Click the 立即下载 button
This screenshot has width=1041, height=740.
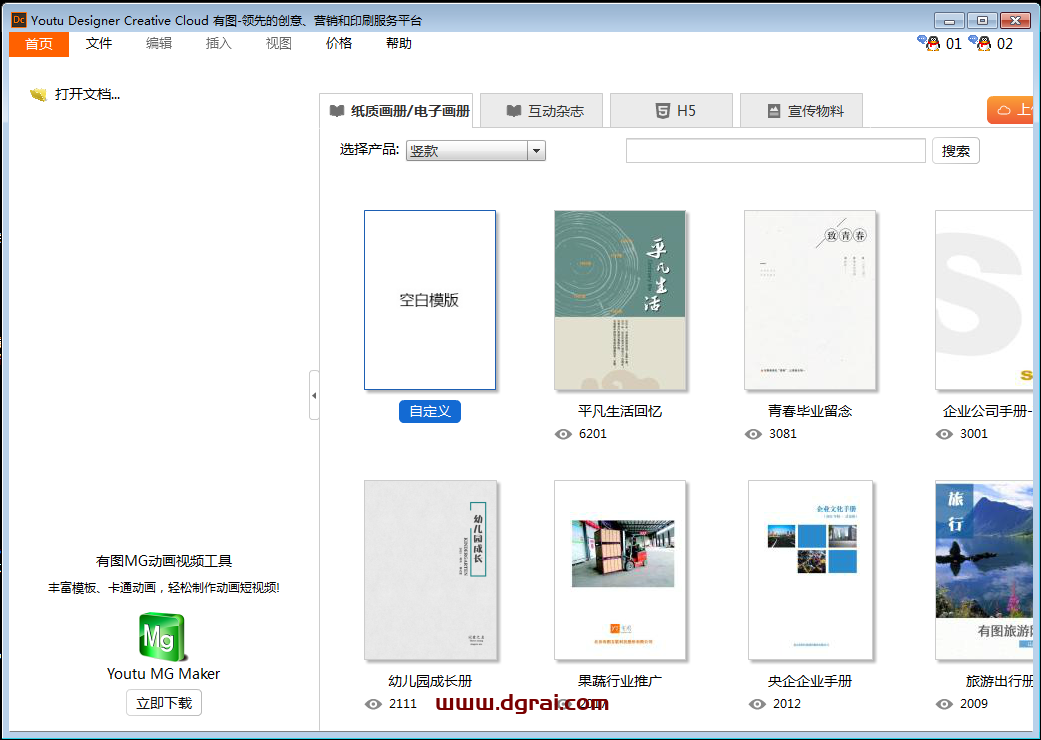point(164,703)
